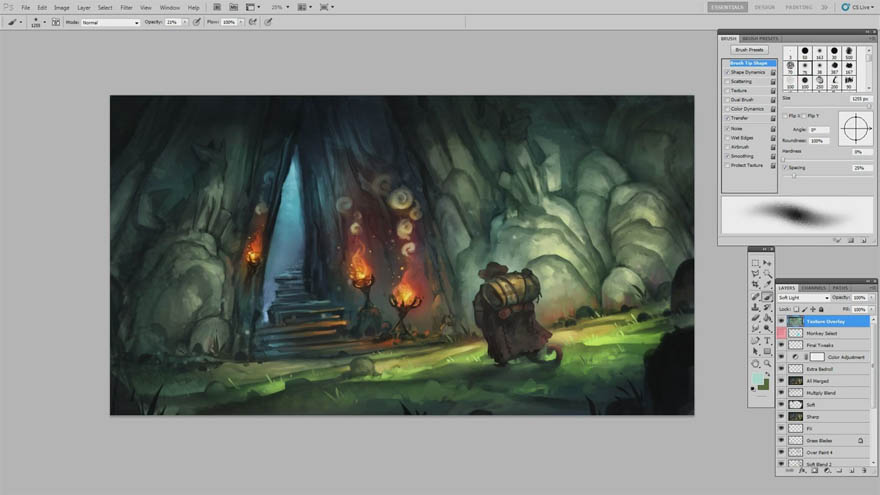Click the Brush Presets button

(x=749, y=50)
